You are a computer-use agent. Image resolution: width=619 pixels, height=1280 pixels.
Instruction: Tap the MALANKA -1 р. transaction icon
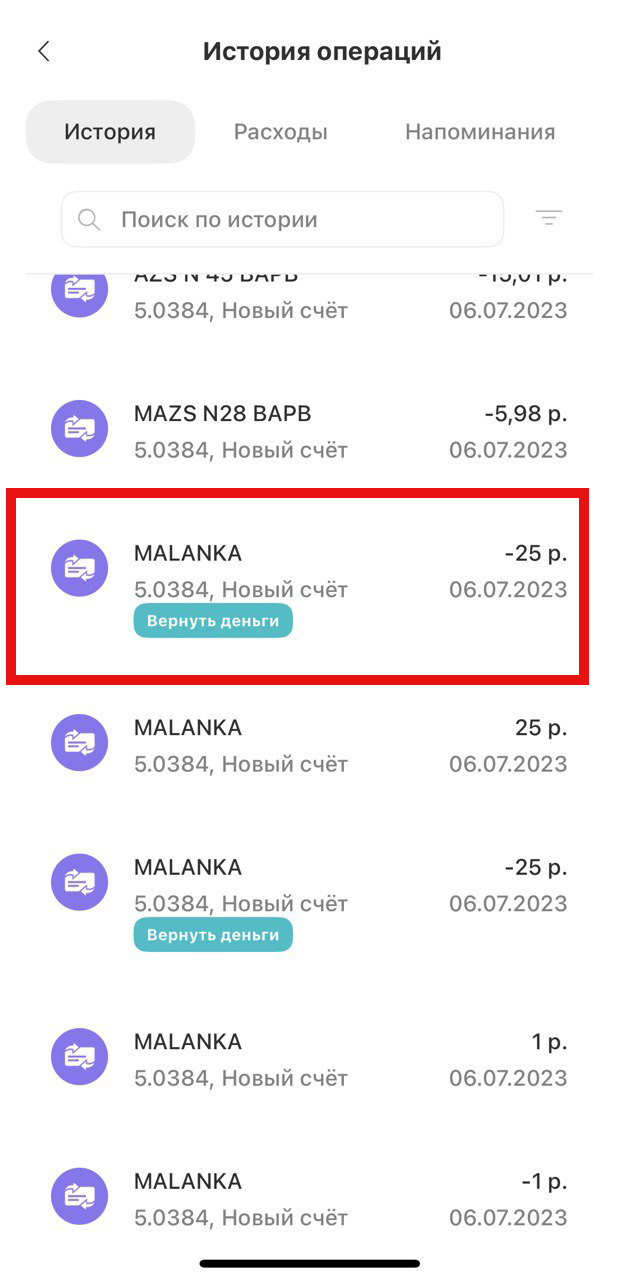point(79,1196)
